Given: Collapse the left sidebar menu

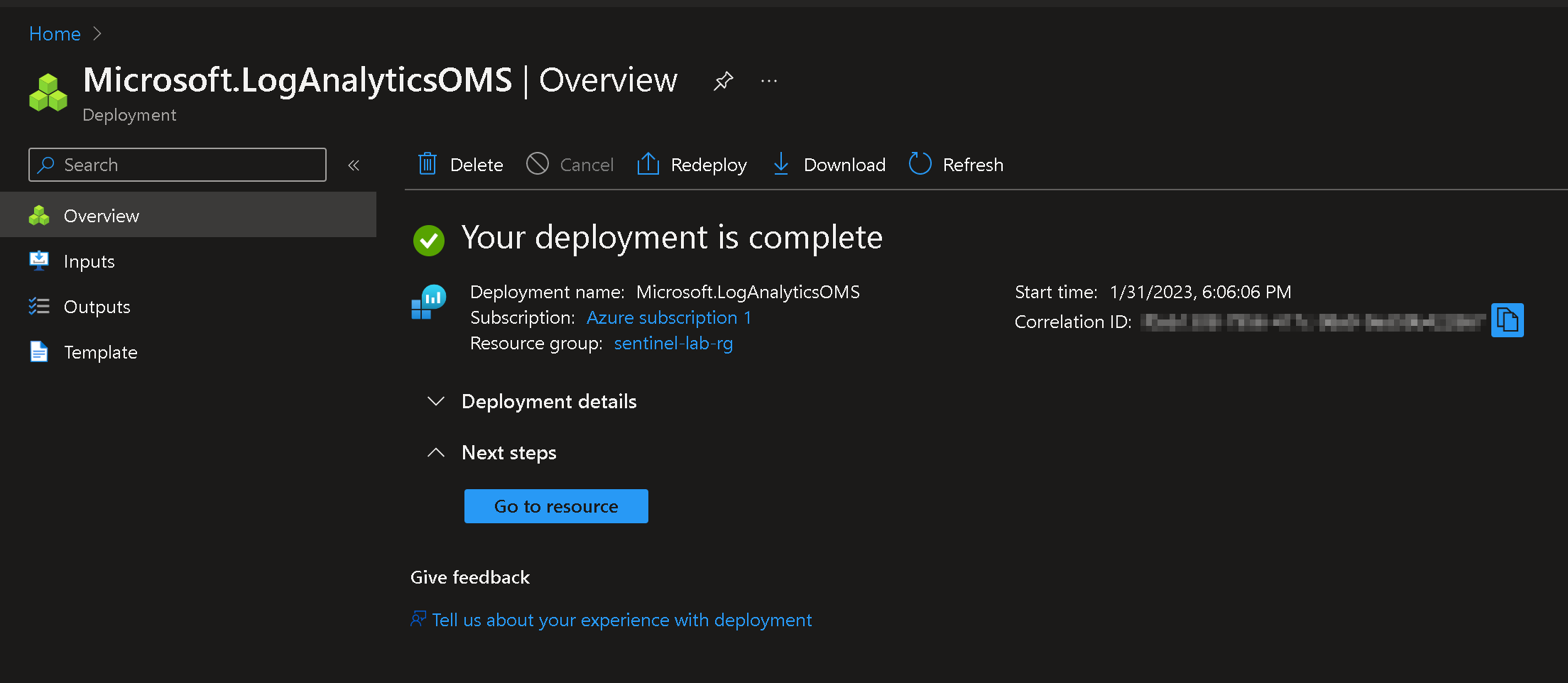Looking at the screenshot, I should coord(354,165).
